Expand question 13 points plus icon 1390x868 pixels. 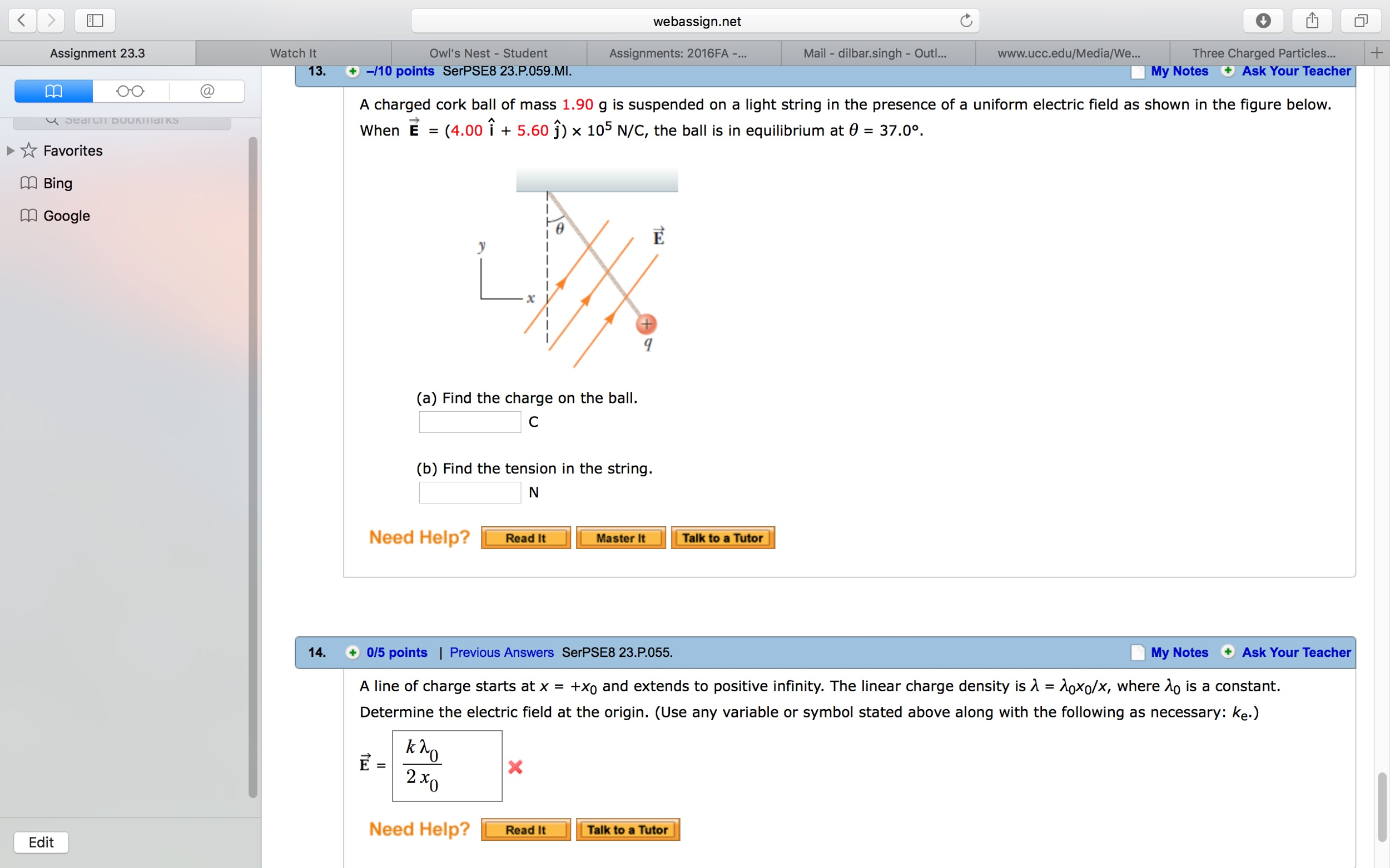pyautogui.click(x=352, y=71)
